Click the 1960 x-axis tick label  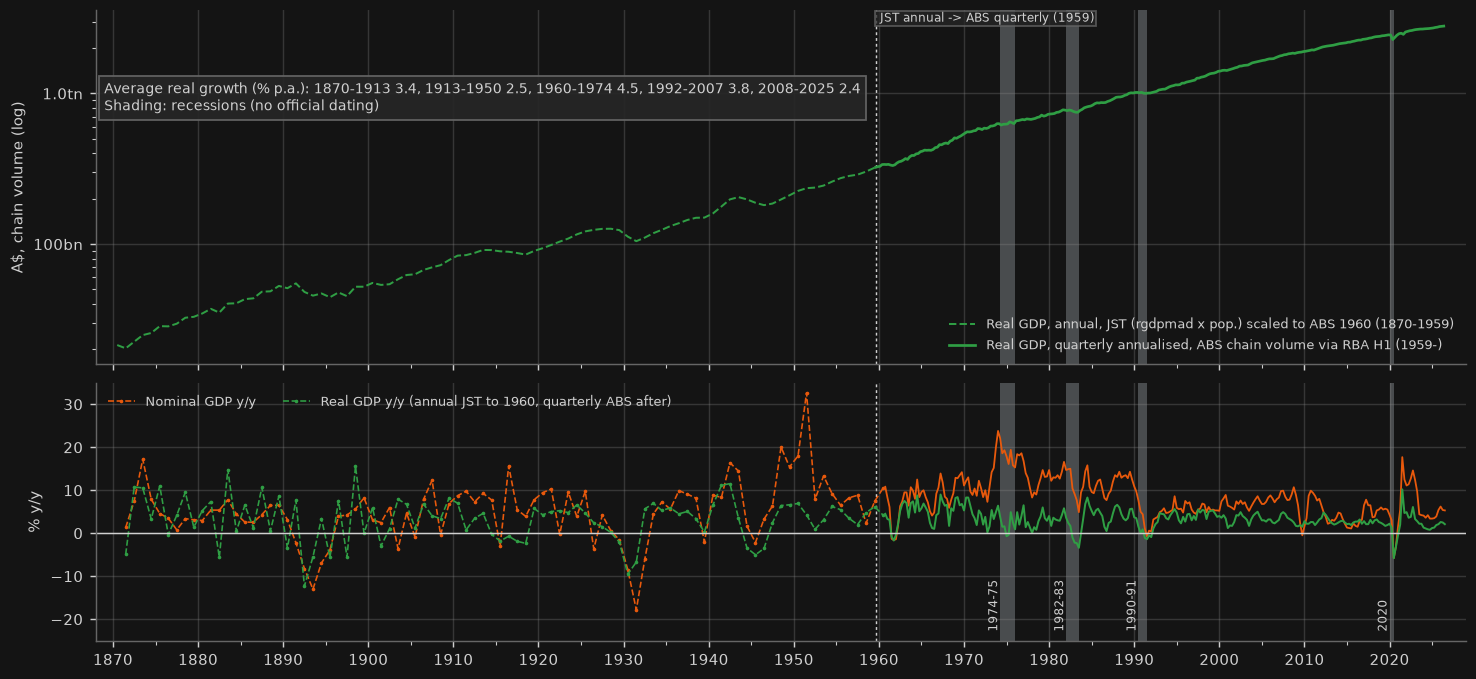pyautogui.click(x=879, y=661)
